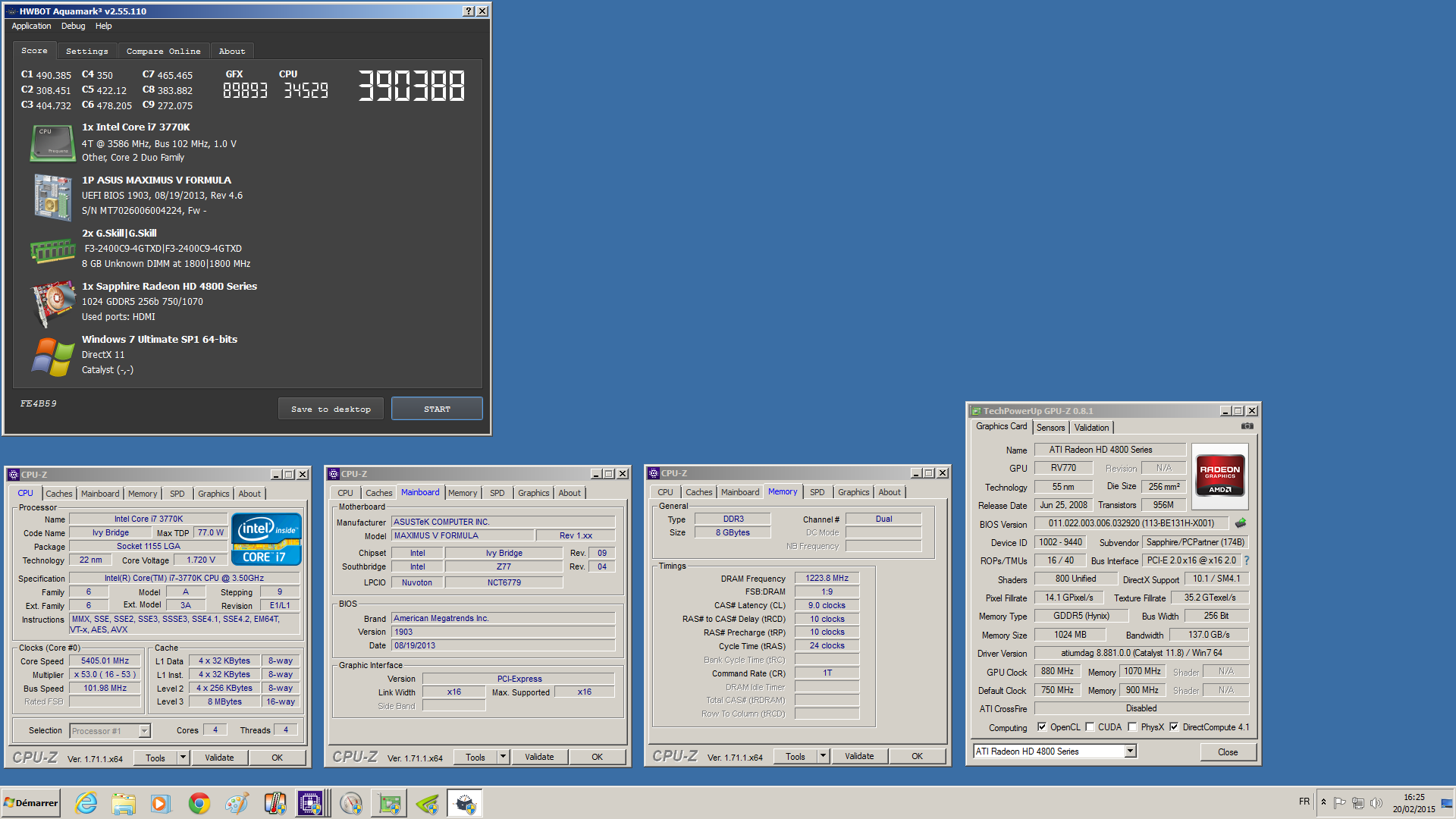Image resolution: width=1456 pixels, height=819 pixels.
Task: Open the Application menu in Aquamark
Action: pos(31,26)
